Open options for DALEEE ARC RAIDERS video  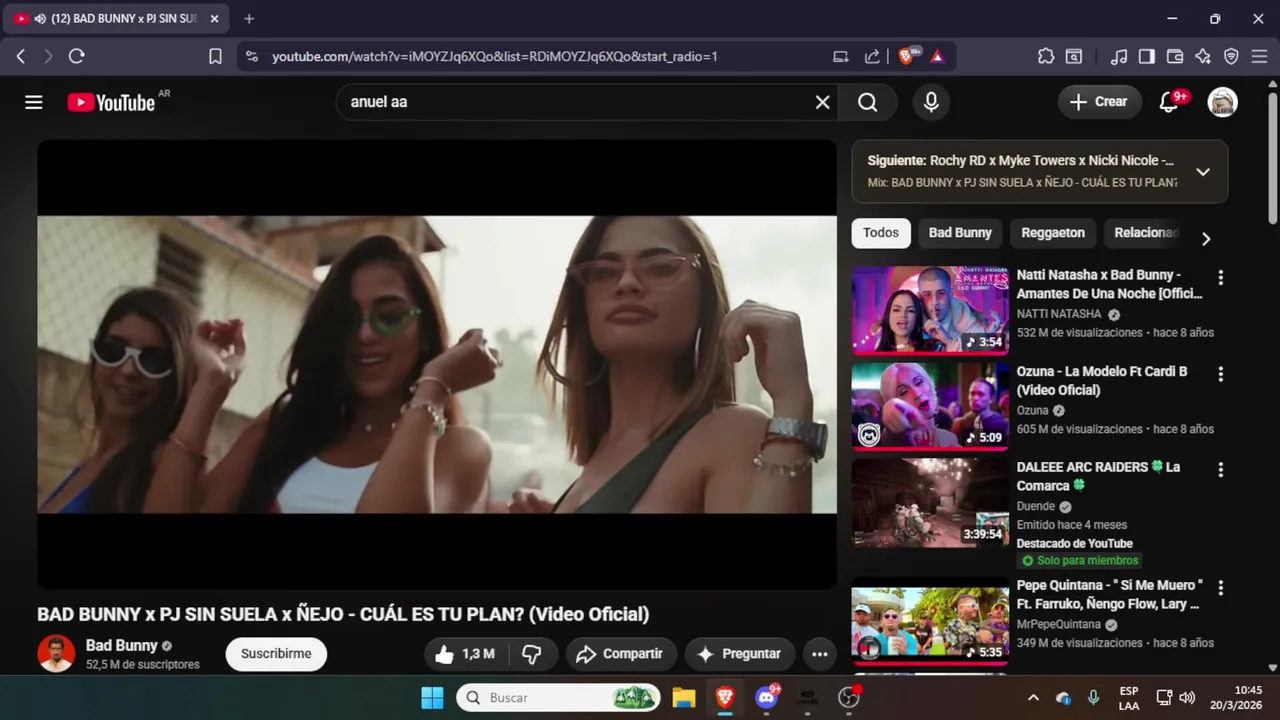1220,470
